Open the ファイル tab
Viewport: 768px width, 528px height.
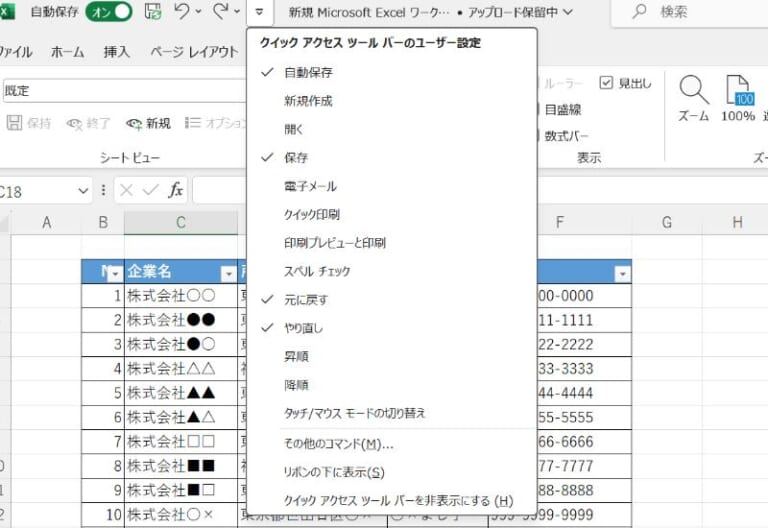15,51
